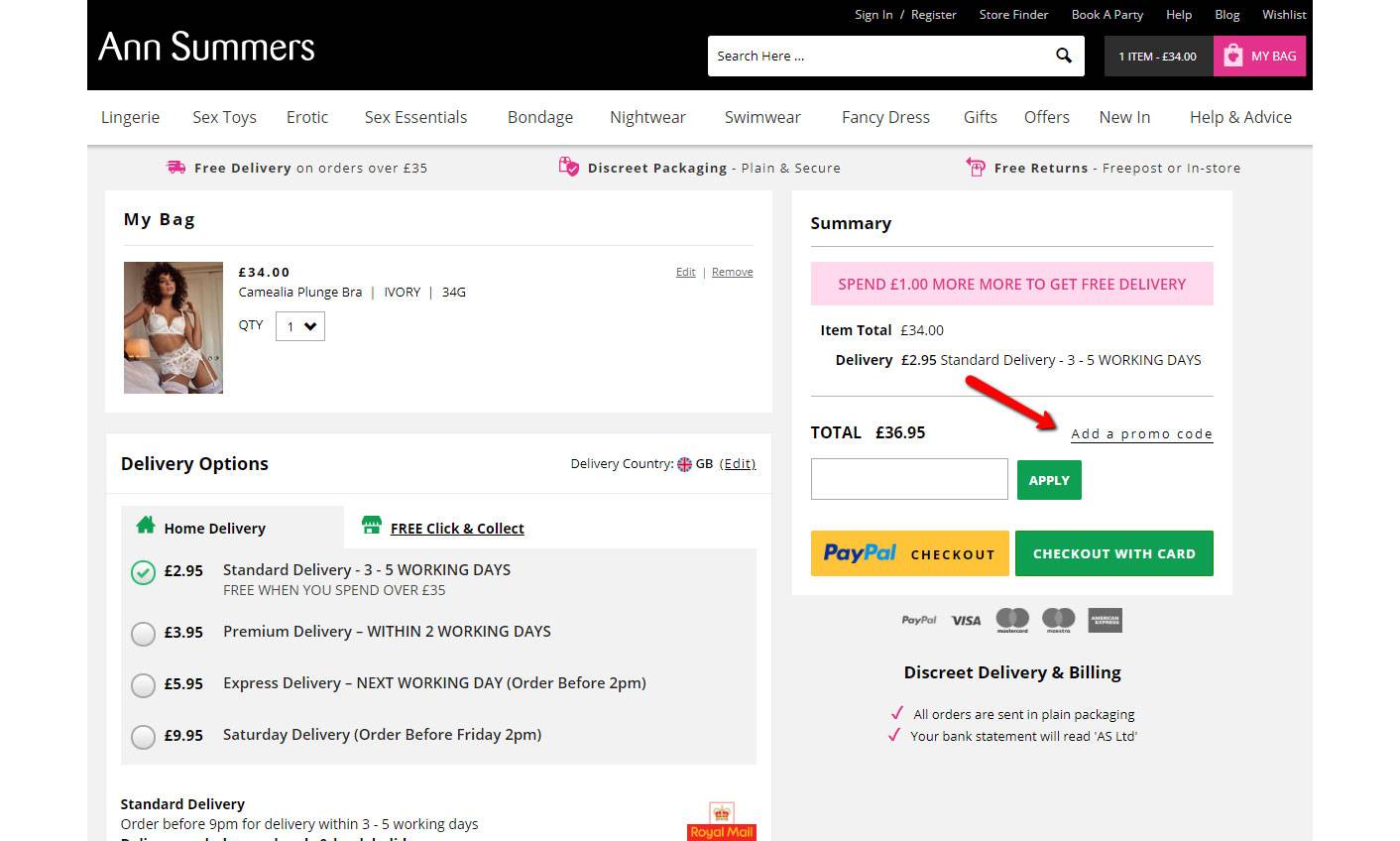Click Checkout With Card button
The image size is (1400, 841).
tap(1113, 553)
